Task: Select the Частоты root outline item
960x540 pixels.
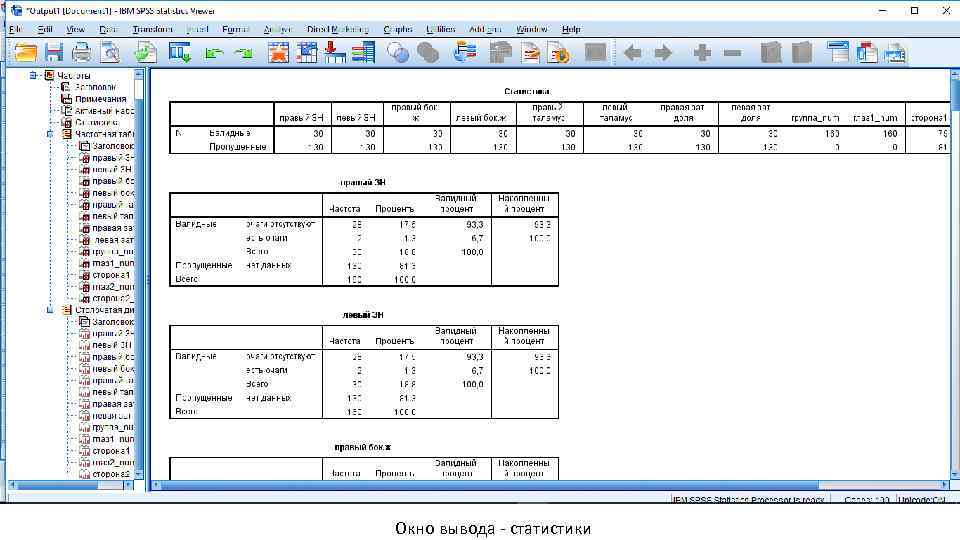Action: coord(73,75)
